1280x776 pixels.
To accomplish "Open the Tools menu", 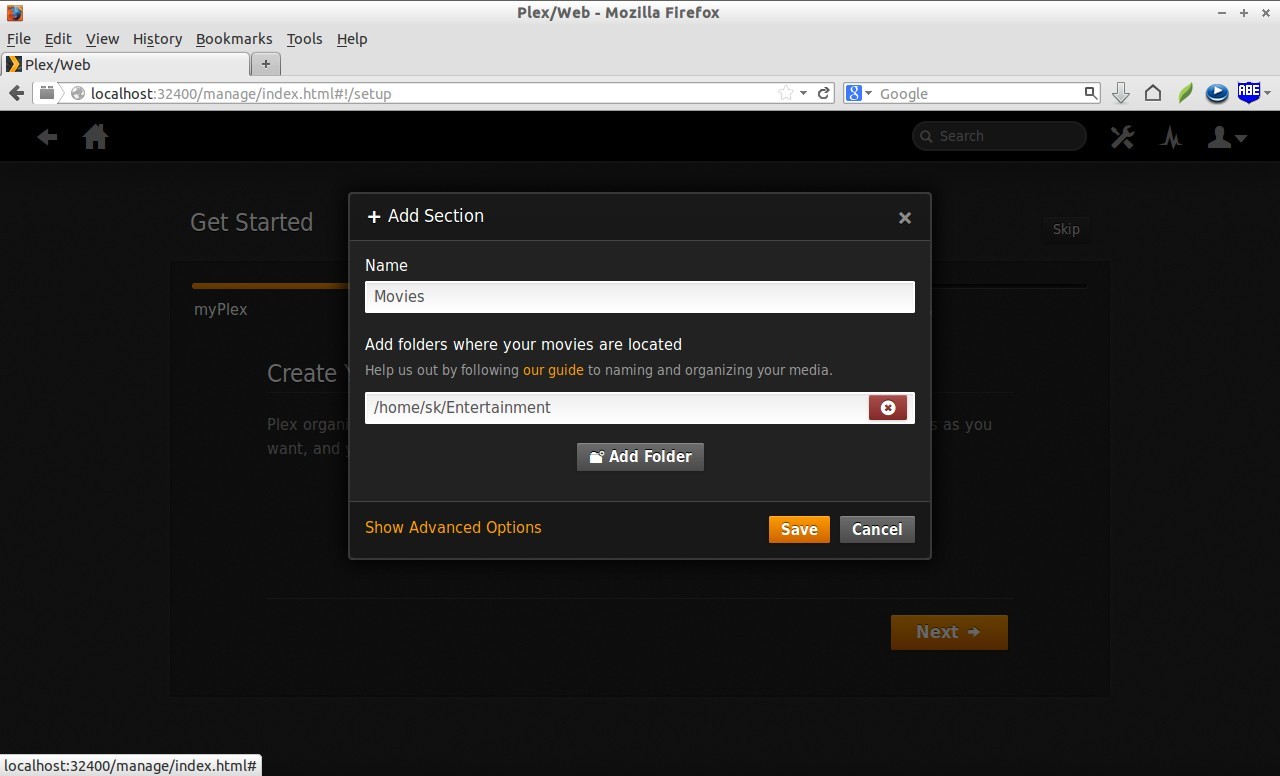I will (x=304, y=39).
